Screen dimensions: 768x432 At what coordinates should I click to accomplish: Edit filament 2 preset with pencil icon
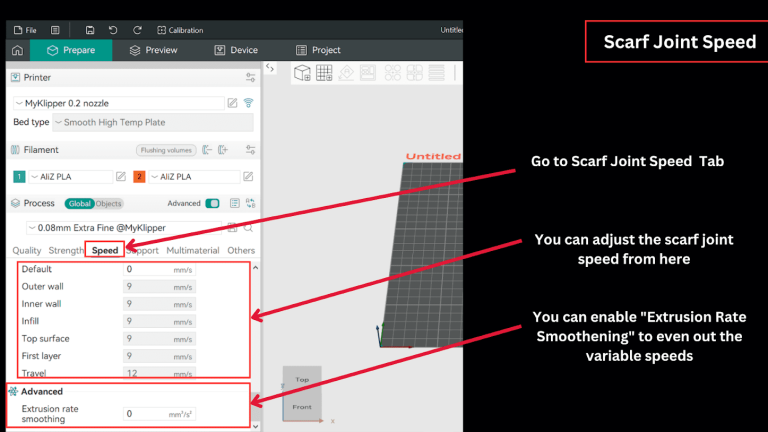click(x=248, y=176)
